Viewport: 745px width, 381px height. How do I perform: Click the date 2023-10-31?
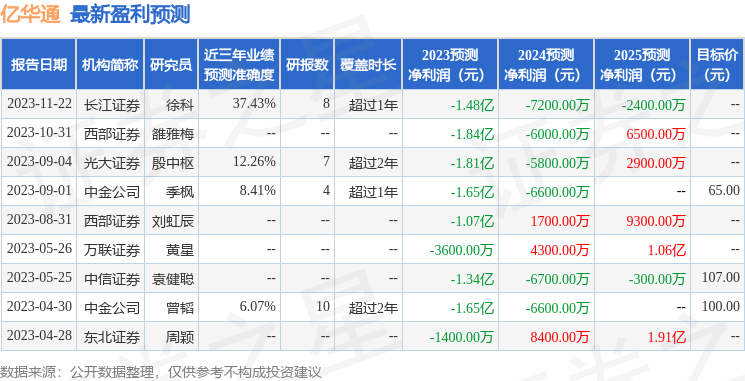39,133
